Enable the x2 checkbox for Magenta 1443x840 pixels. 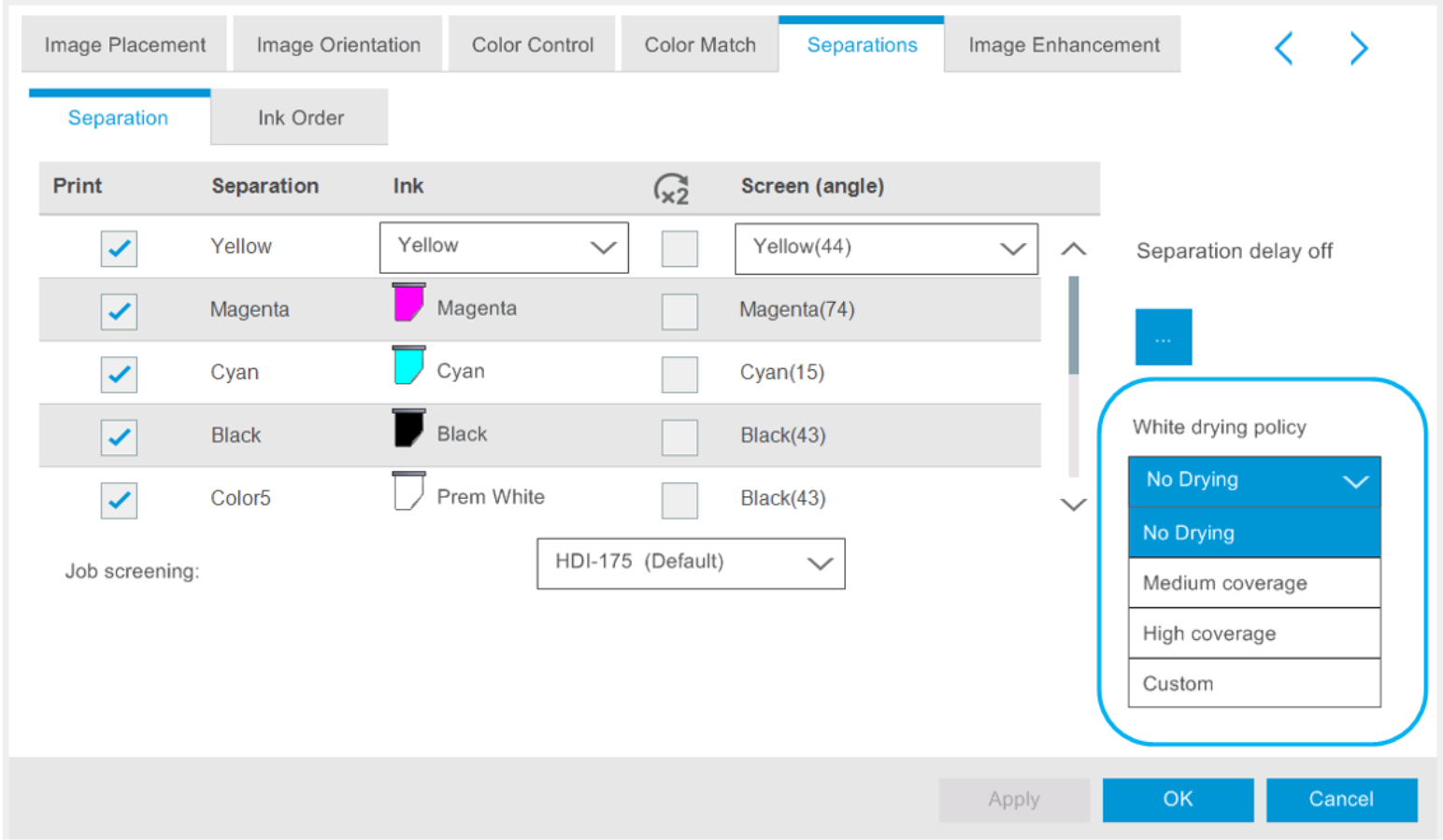click(679, 311)
